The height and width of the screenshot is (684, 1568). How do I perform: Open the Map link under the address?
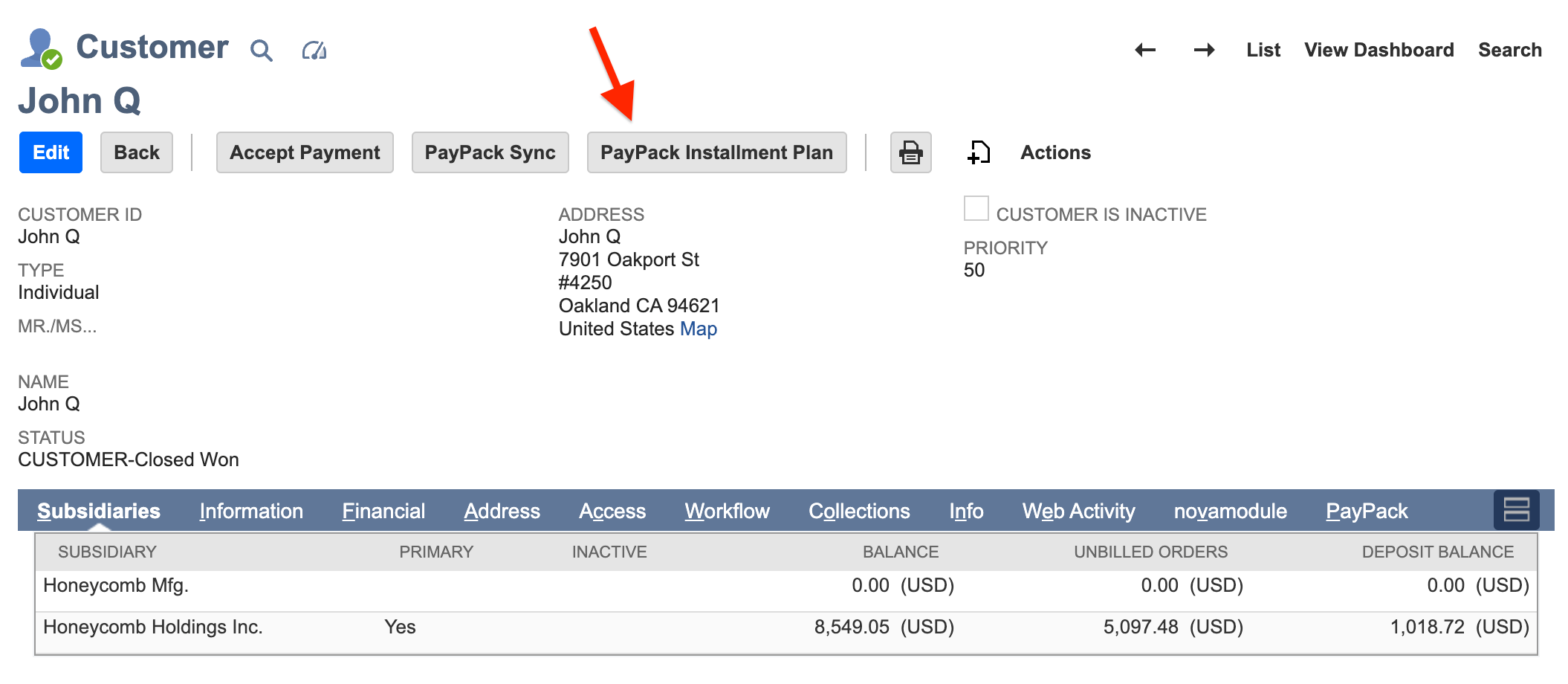coord(698,329)
